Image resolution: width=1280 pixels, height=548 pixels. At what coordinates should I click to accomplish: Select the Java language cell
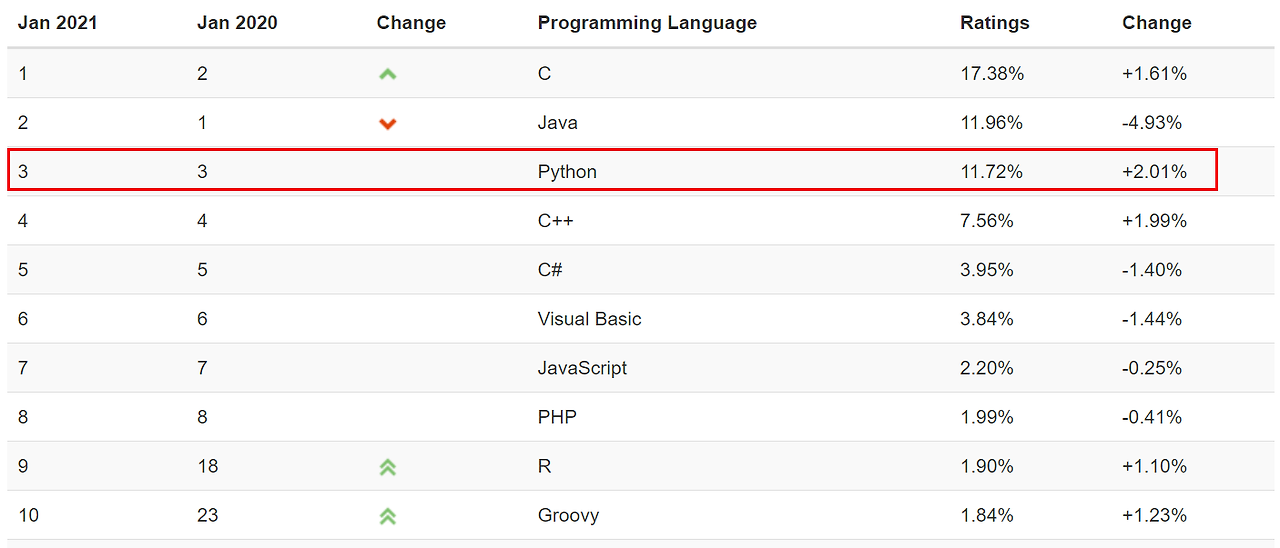[x=557, y=123]
